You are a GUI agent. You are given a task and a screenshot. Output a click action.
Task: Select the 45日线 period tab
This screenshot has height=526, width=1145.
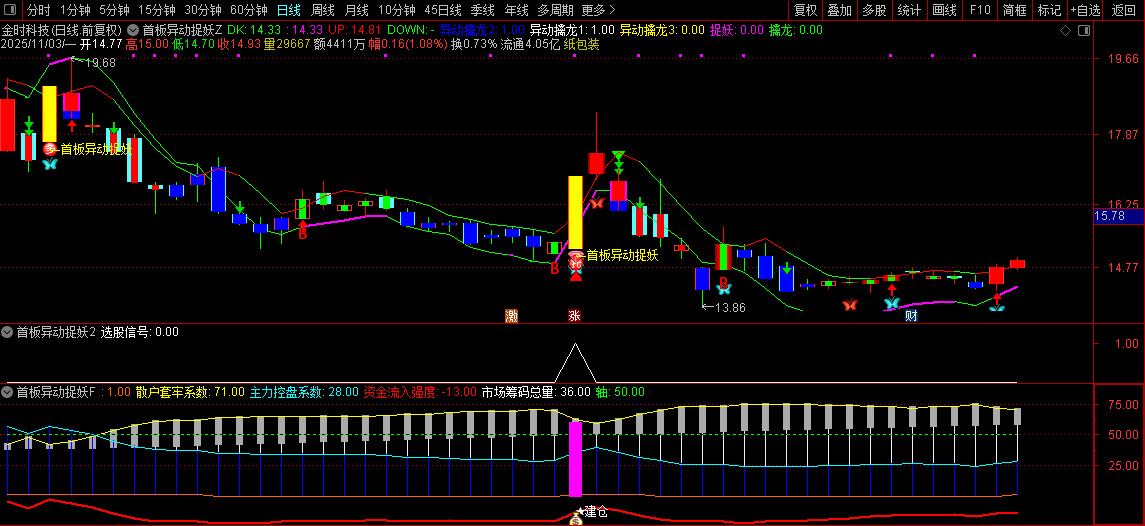coord(443,10)
